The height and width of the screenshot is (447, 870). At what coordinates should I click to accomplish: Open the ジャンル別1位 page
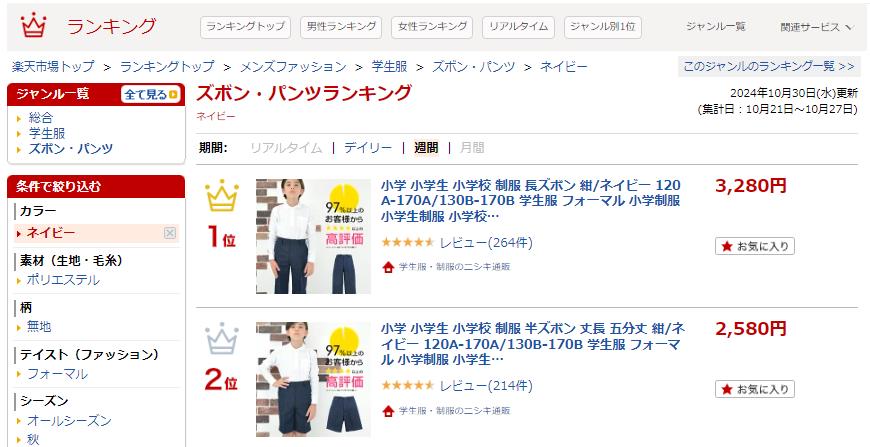[x=603, y=27]
